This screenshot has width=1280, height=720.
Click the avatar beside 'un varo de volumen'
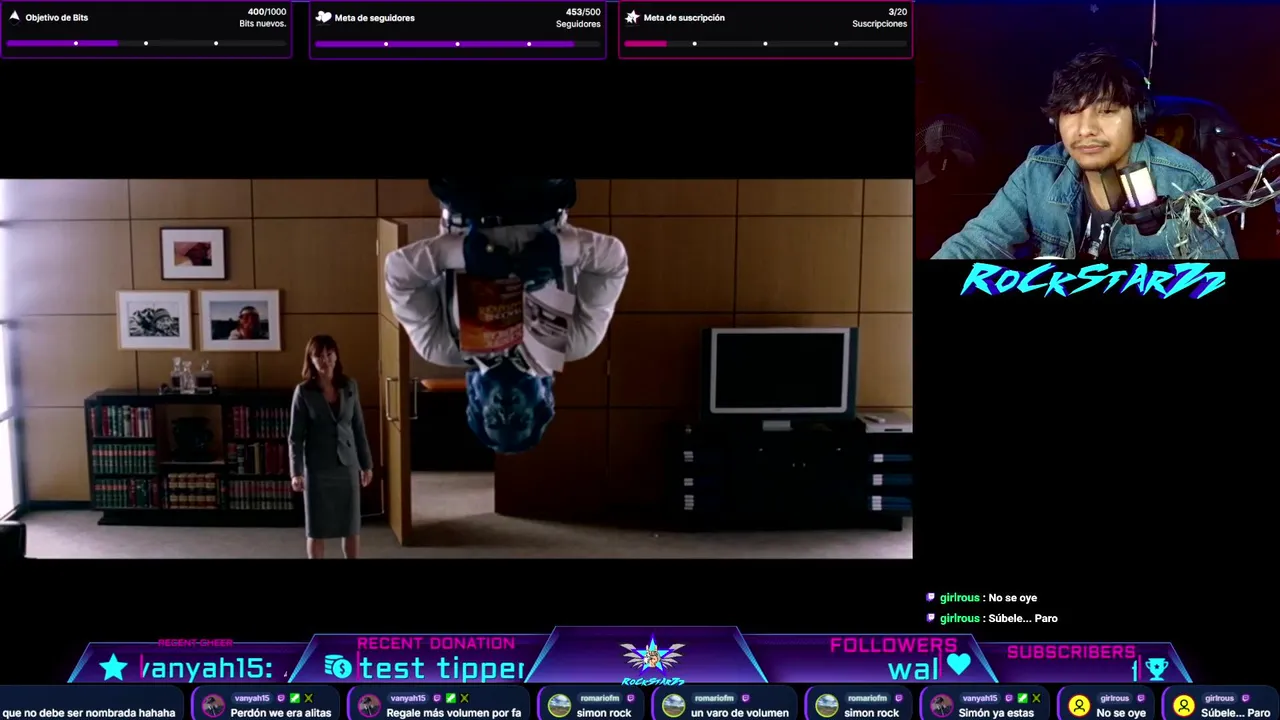(x=674, y=706)
